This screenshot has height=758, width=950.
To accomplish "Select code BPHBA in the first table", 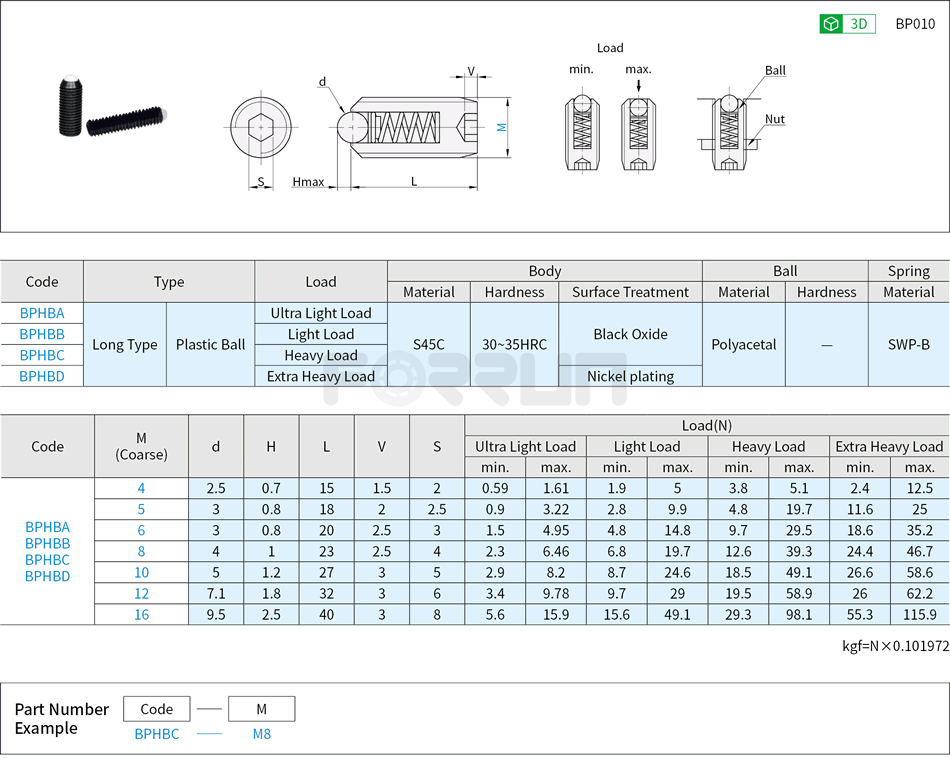I will 41,313.
